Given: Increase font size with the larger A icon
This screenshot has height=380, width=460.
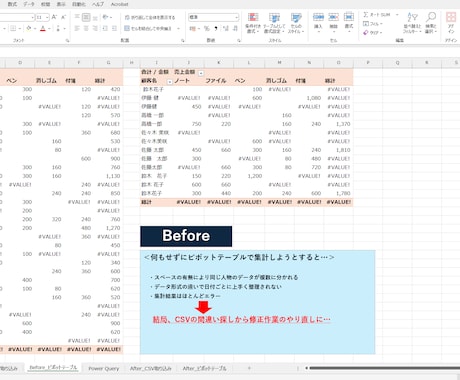Looking at the screenshot, I should (x=54, y=17).
